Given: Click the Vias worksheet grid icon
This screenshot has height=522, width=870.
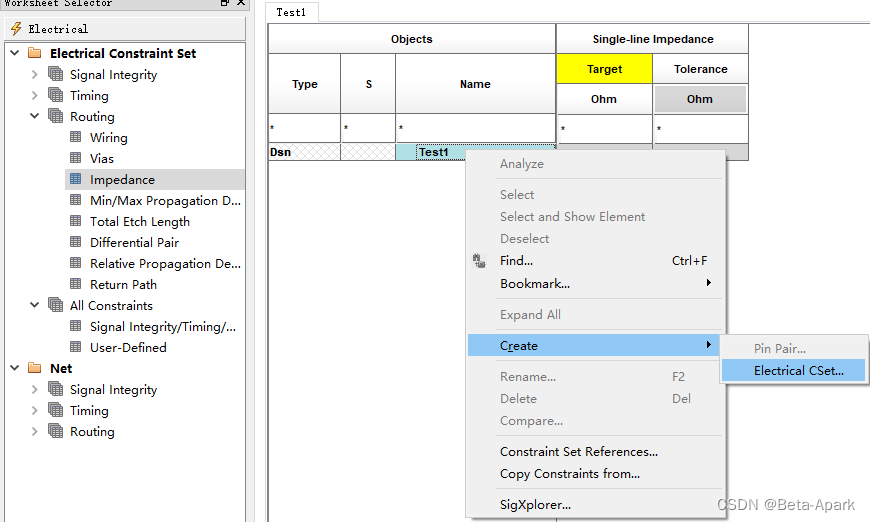Looking at the screenshot, I should pyautogui.click(x=76, y=159).
